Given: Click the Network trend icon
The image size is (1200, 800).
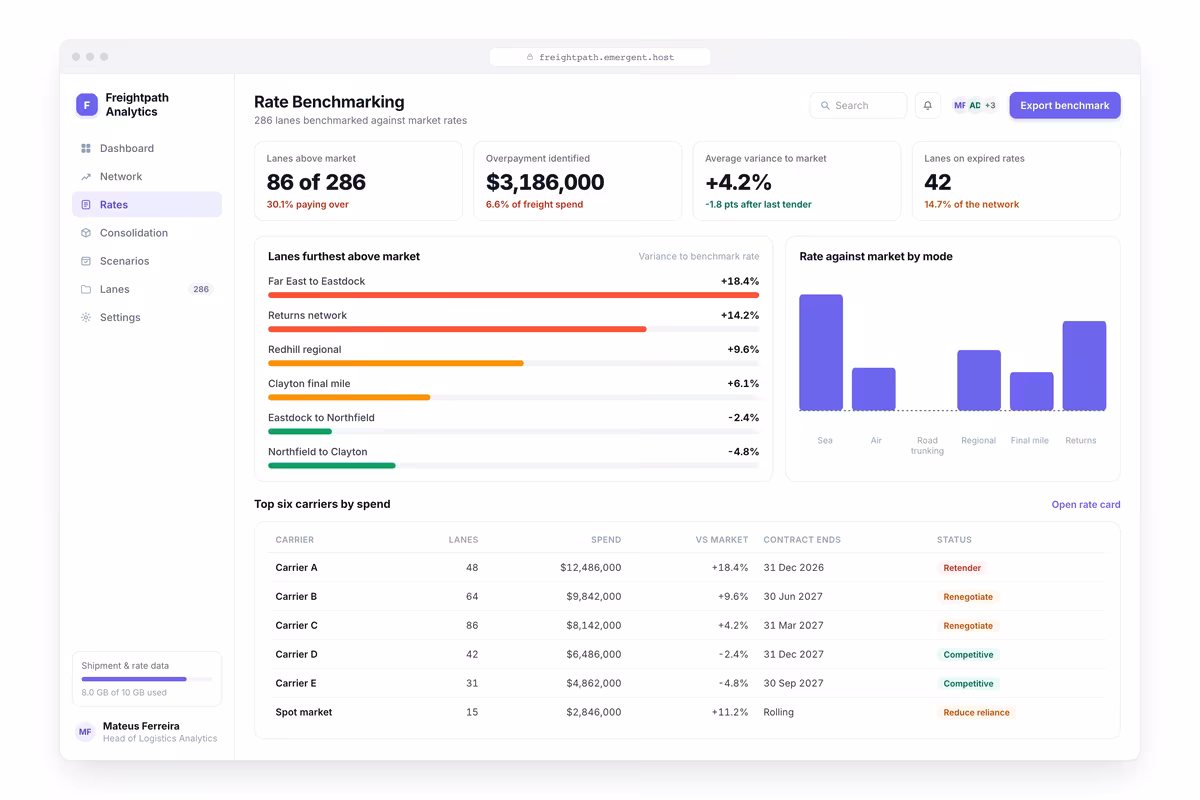Looking at the screenshot, I should click(86, 177).
